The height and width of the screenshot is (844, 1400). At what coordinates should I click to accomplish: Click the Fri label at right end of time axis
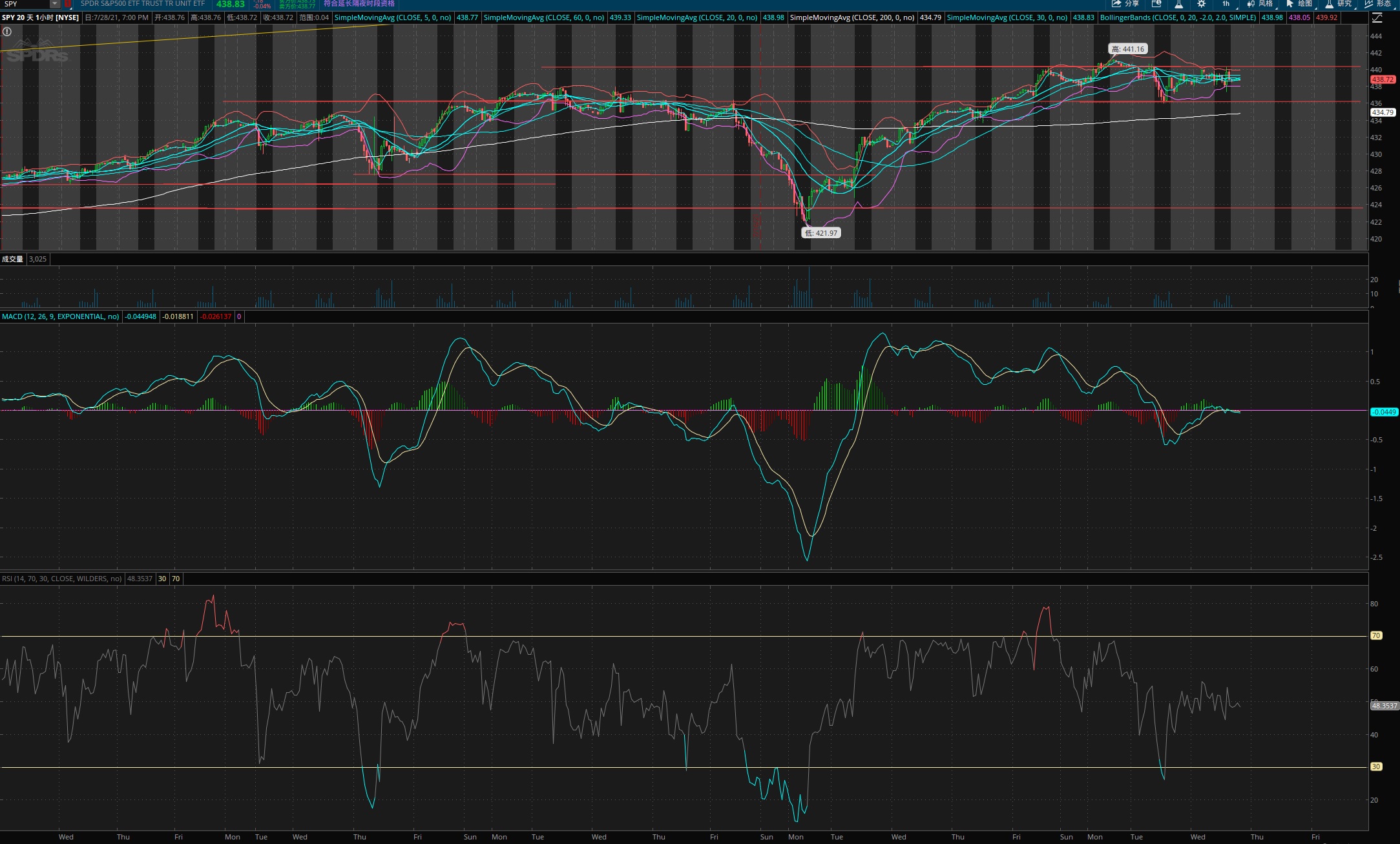pyautogui.click(x=1315, y=837)
